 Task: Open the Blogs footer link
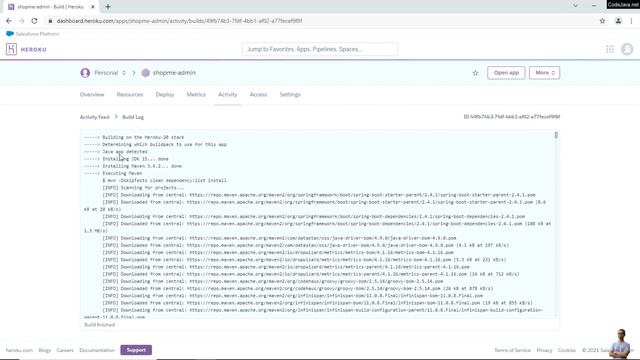coord(44,350)
